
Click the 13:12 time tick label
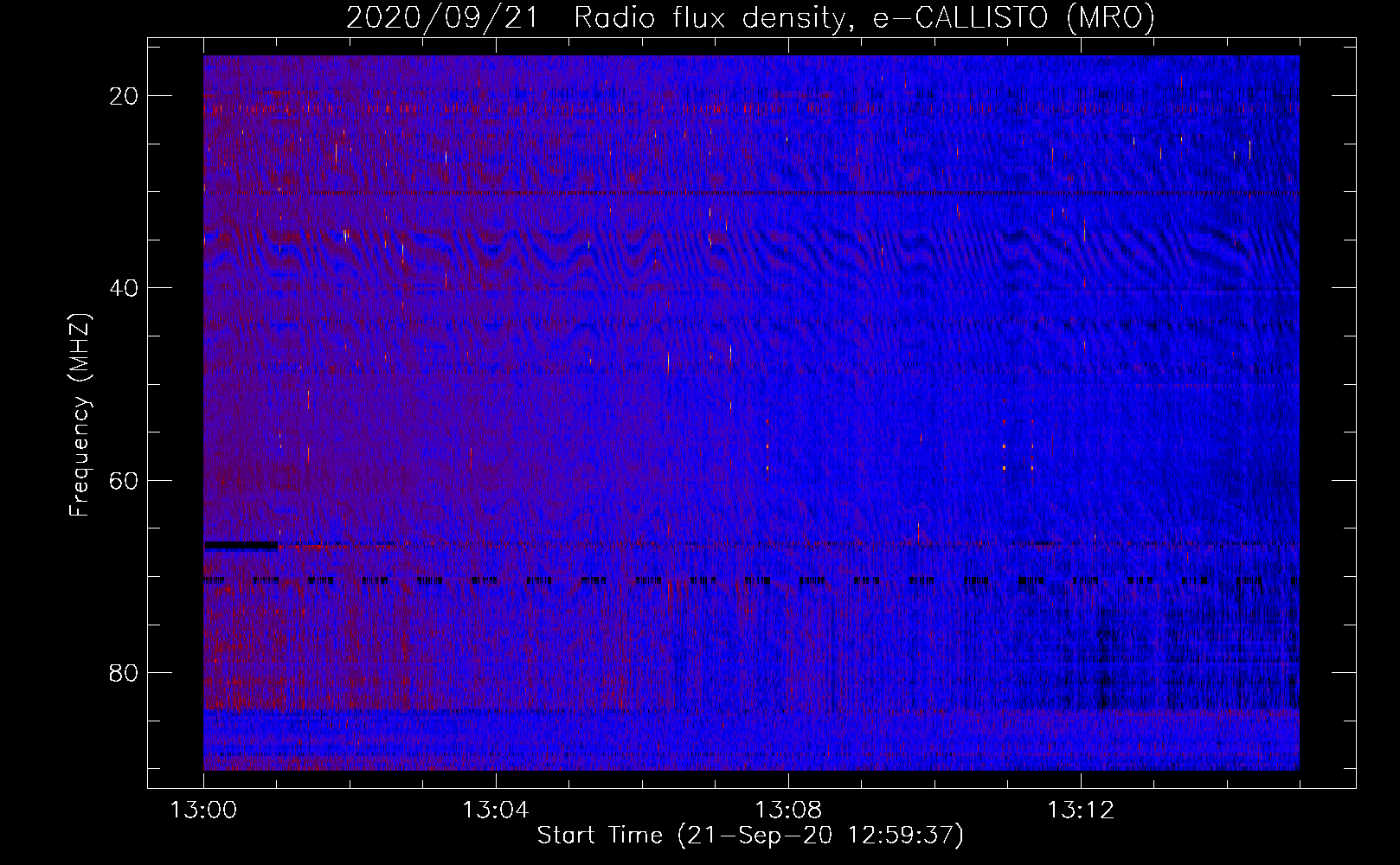pos(1081,811)
